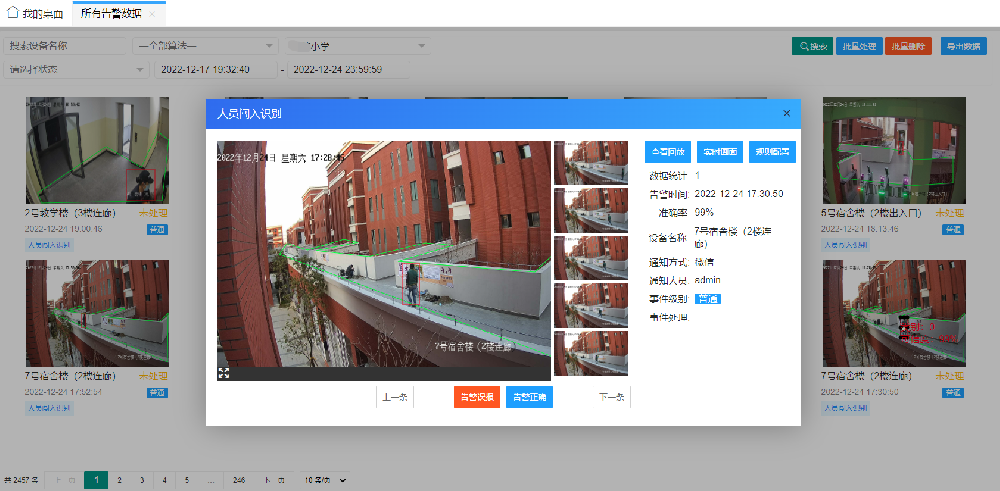
Task: Click the pagination ellipsis to skip pages
Action: 211,480
